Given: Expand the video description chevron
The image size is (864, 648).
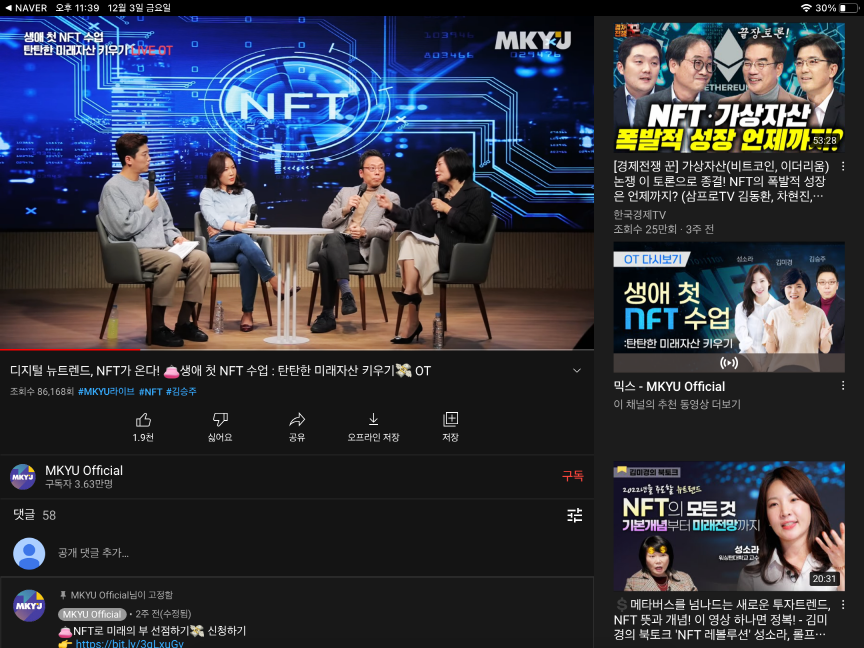Looking at the screenshot, I should tap(576, 371).
